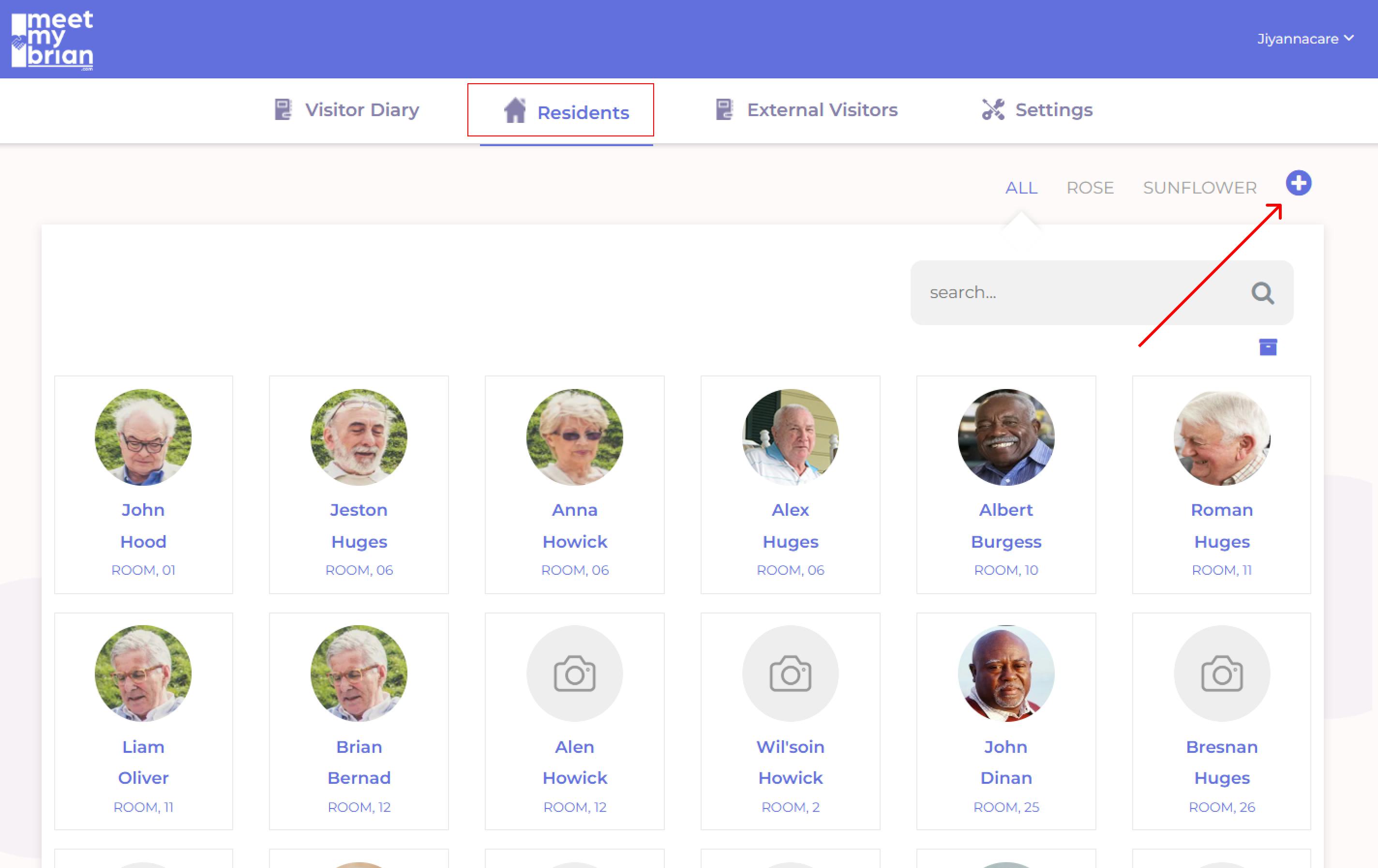1378x868 pixels.
Task: Click the archive box icon
Action: [x=1268, y=347]
